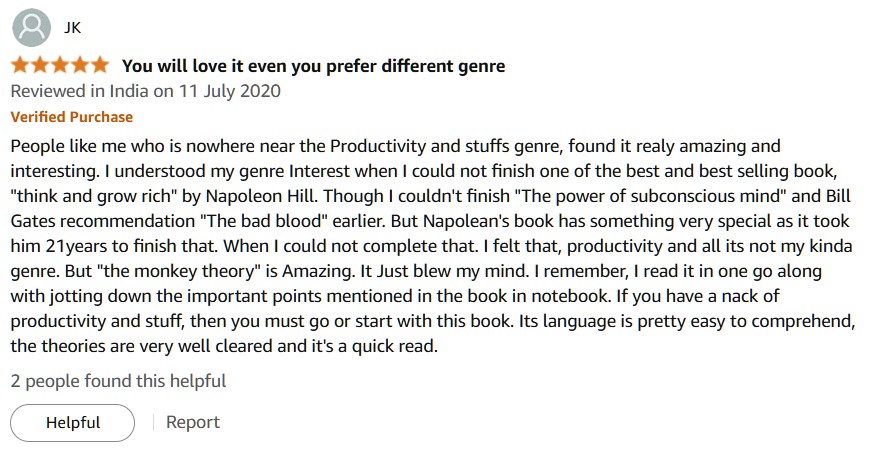Click the JK reviewer avatar icon
870x452 pixels.
(x=32, y=28)
